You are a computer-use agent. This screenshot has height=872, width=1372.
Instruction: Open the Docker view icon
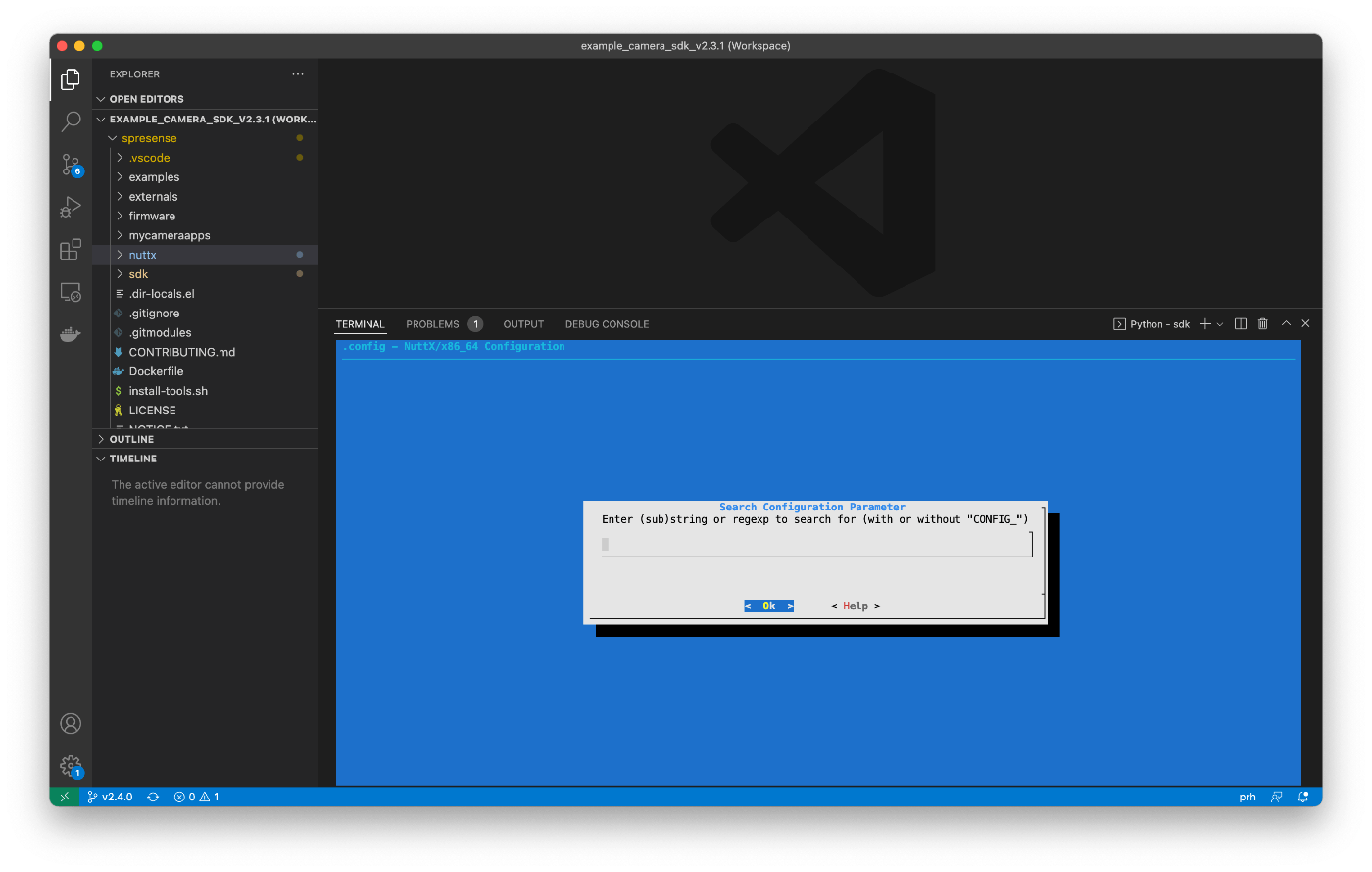(71, 334)
